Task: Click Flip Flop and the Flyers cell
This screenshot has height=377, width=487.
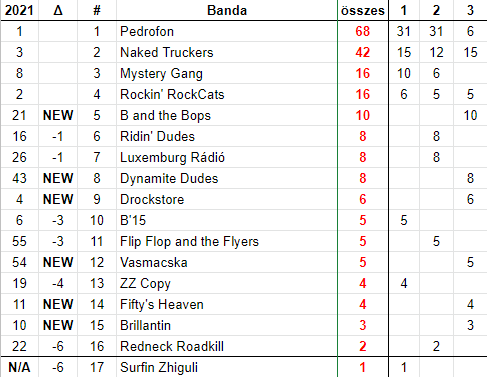Action: [x=227, y=241]
